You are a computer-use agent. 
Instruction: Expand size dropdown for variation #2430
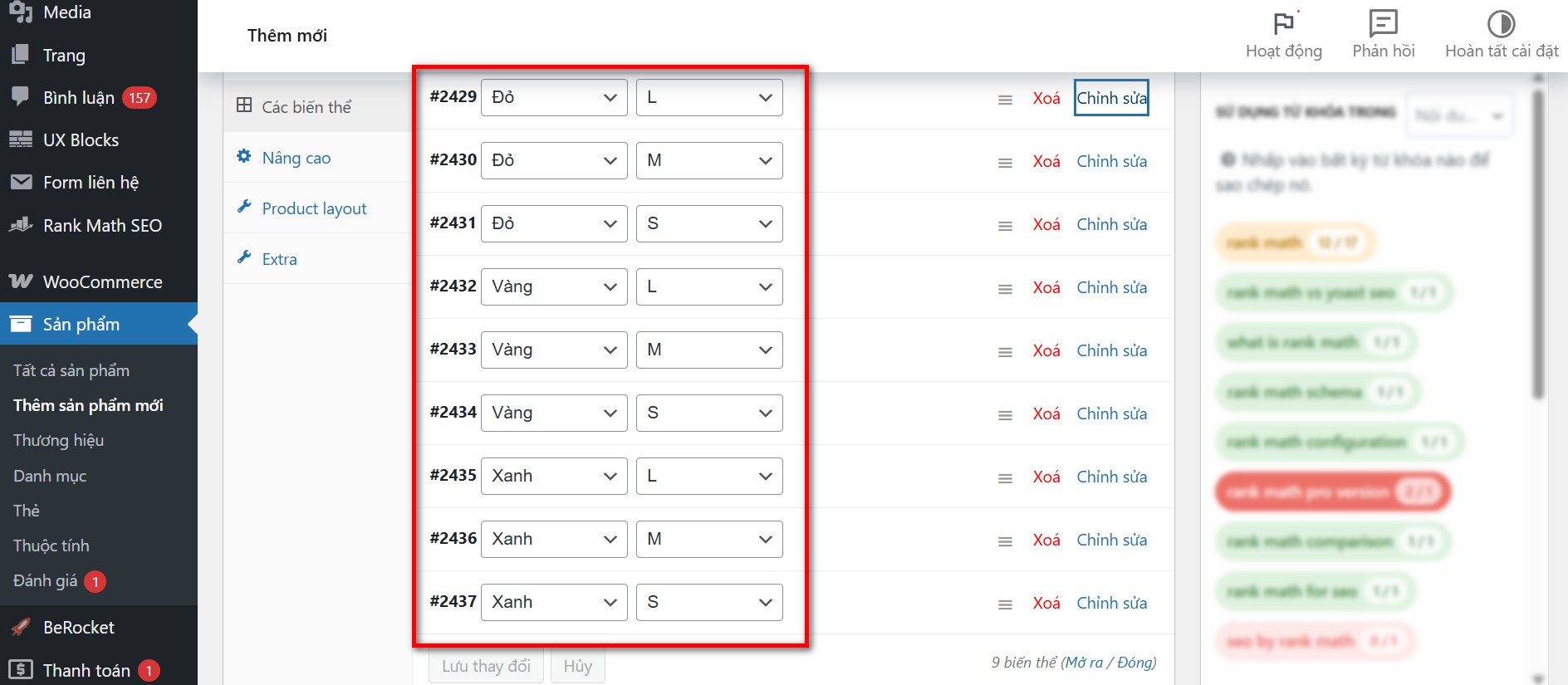(709, 160)
